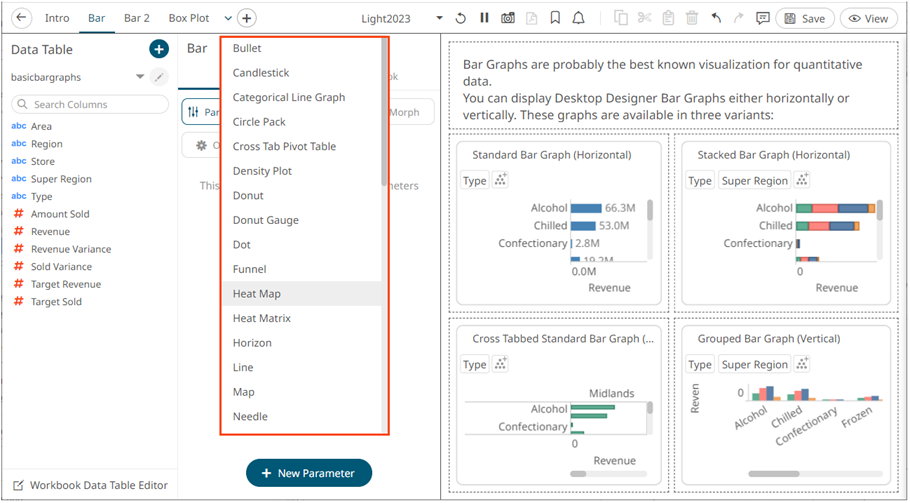Select the Amount Sold column
910x503 pixels.
tap(60, 213)
